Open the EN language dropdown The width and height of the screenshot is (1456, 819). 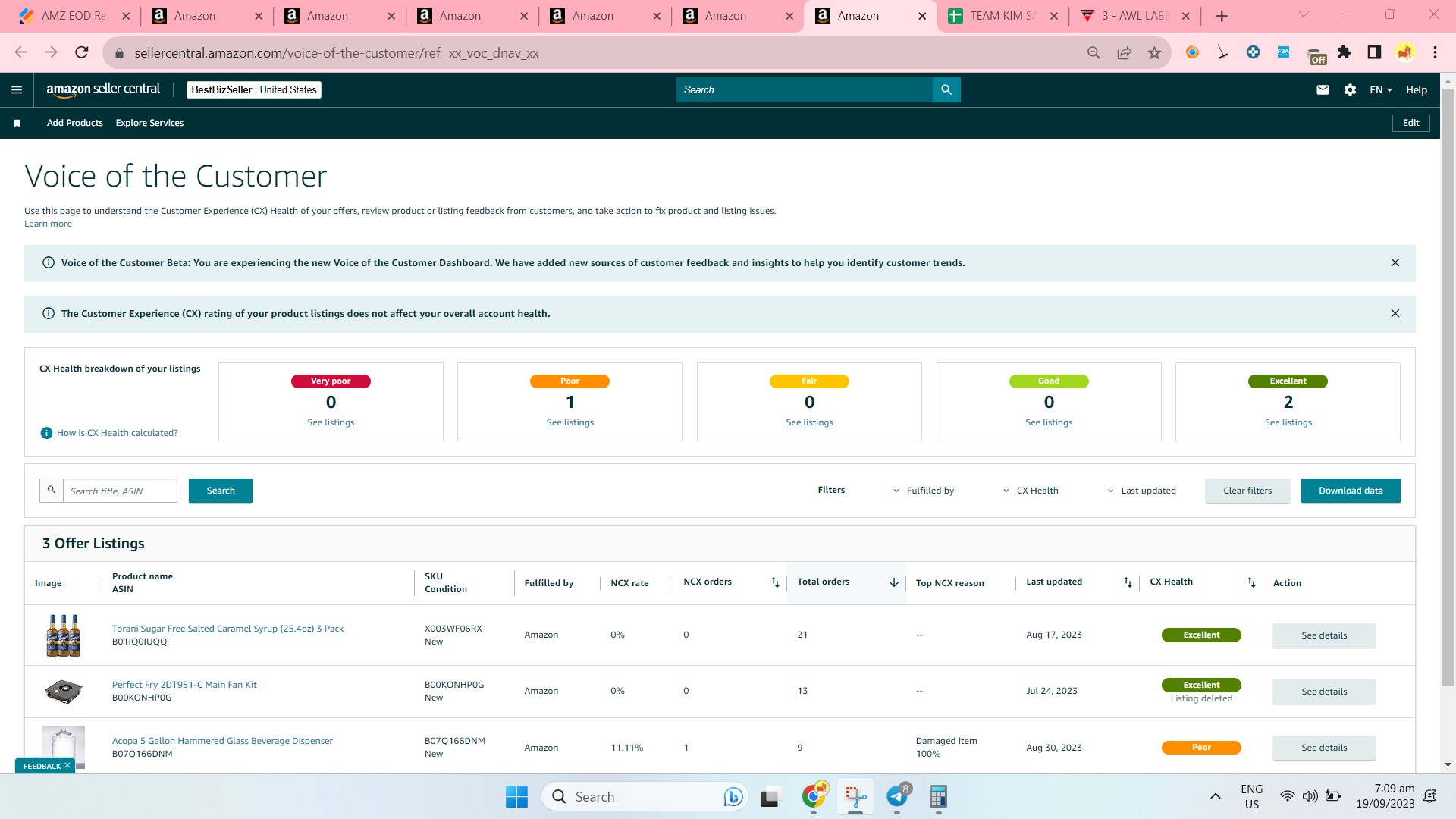[x=1380, y=89]
